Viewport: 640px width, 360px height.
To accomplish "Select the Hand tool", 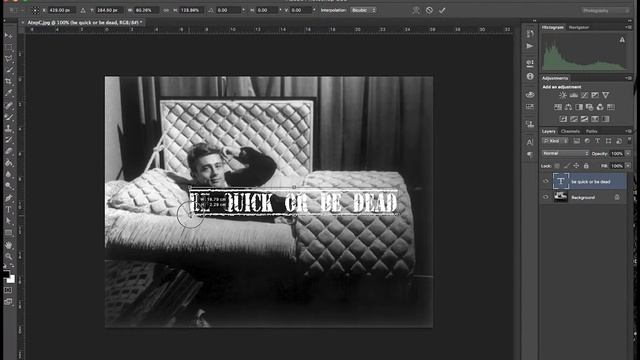I will [9, 245].
